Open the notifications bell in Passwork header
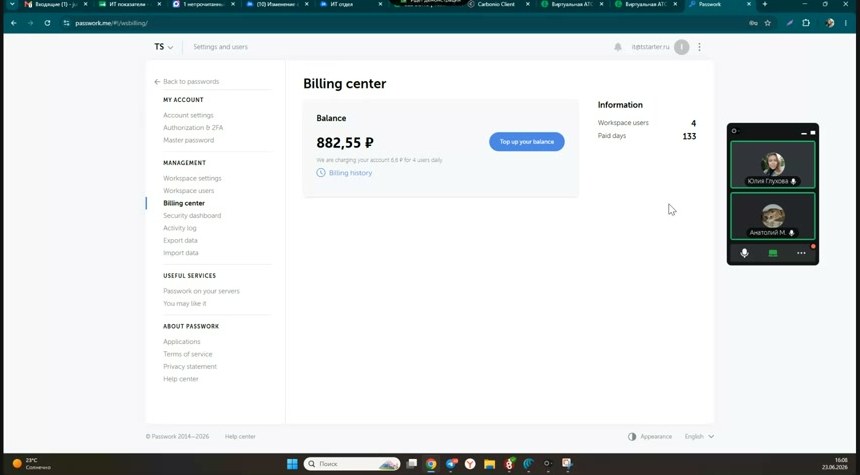Image resolution: width=860 pixels, height=475 pixels. pos(618,47)
